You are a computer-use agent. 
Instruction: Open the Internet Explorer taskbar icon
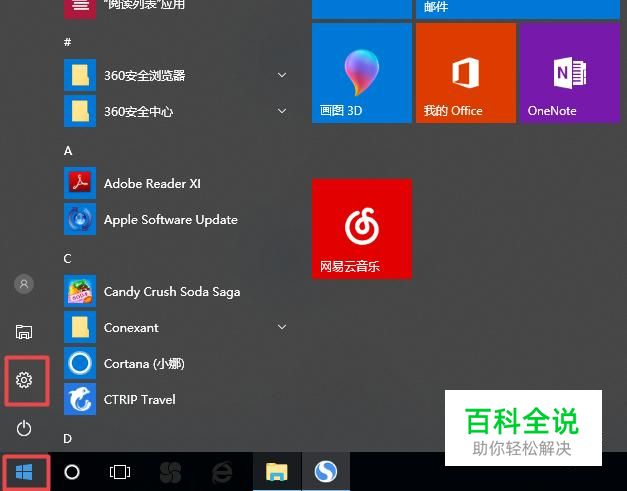pyautogui.click(x=222, y=472)
